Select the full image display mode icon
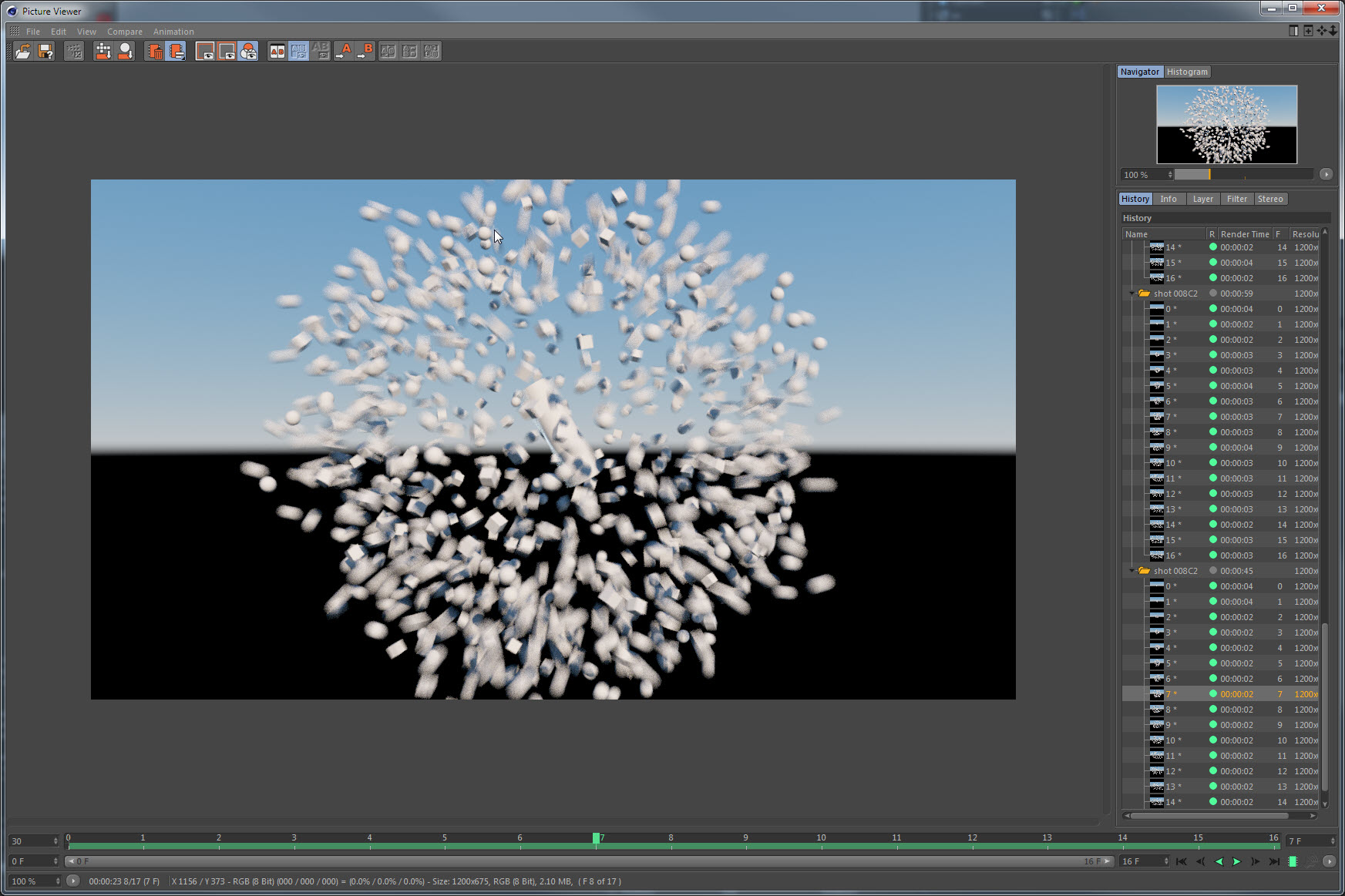This screenshot has width=1345, height=896. tap(205, 52)
